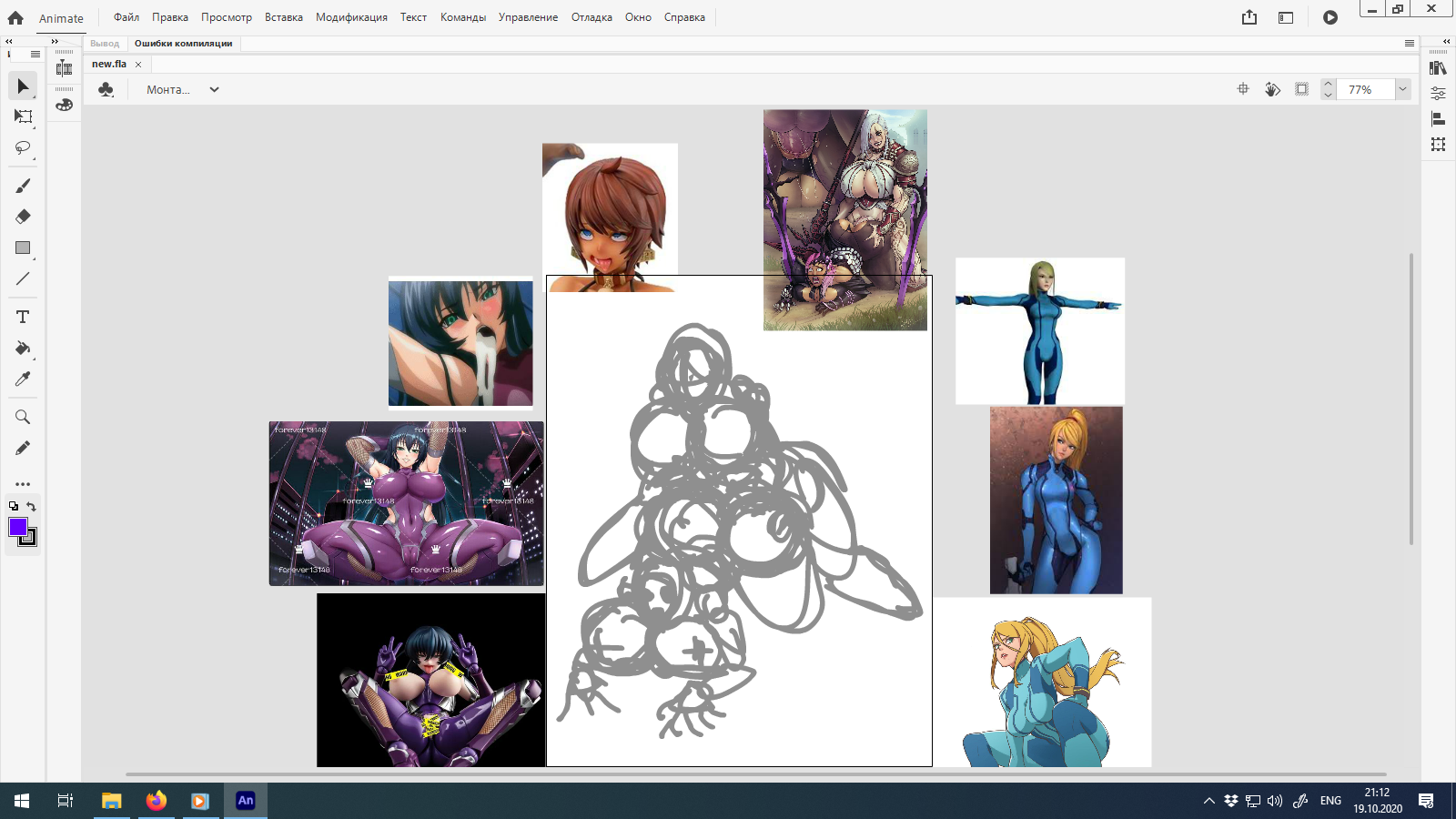Activate the Rotation hand tool
The width and height of the screenshot is (1456, 819).
tap(1272, 89)
